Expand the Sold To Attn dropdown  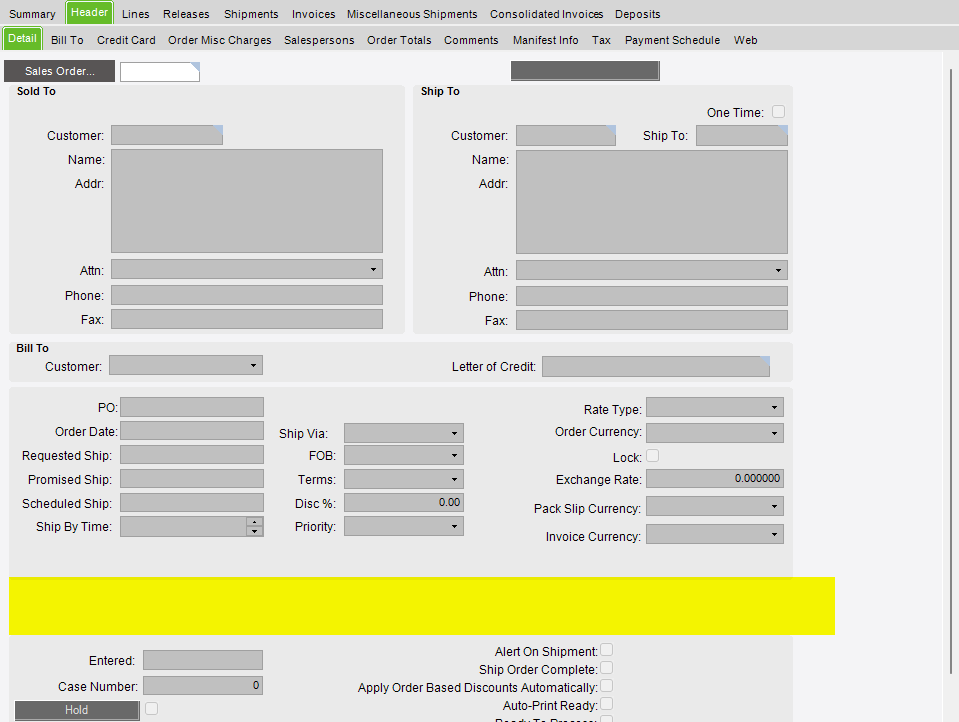click(x=373, y=269)
